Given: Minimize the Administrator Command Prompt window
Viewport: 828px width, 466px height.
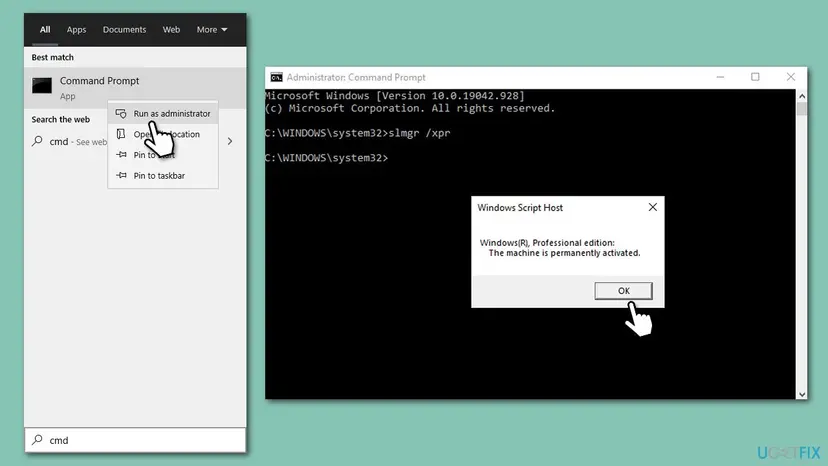Looking at the screenshot, I should pos(720,77).
